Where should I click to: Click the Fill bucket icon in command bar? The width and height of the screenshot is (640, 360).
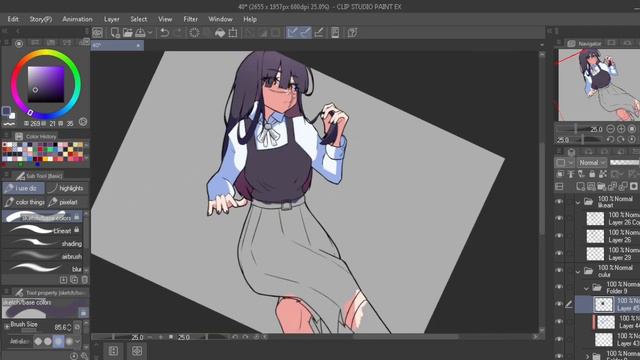tap(220, 33)
